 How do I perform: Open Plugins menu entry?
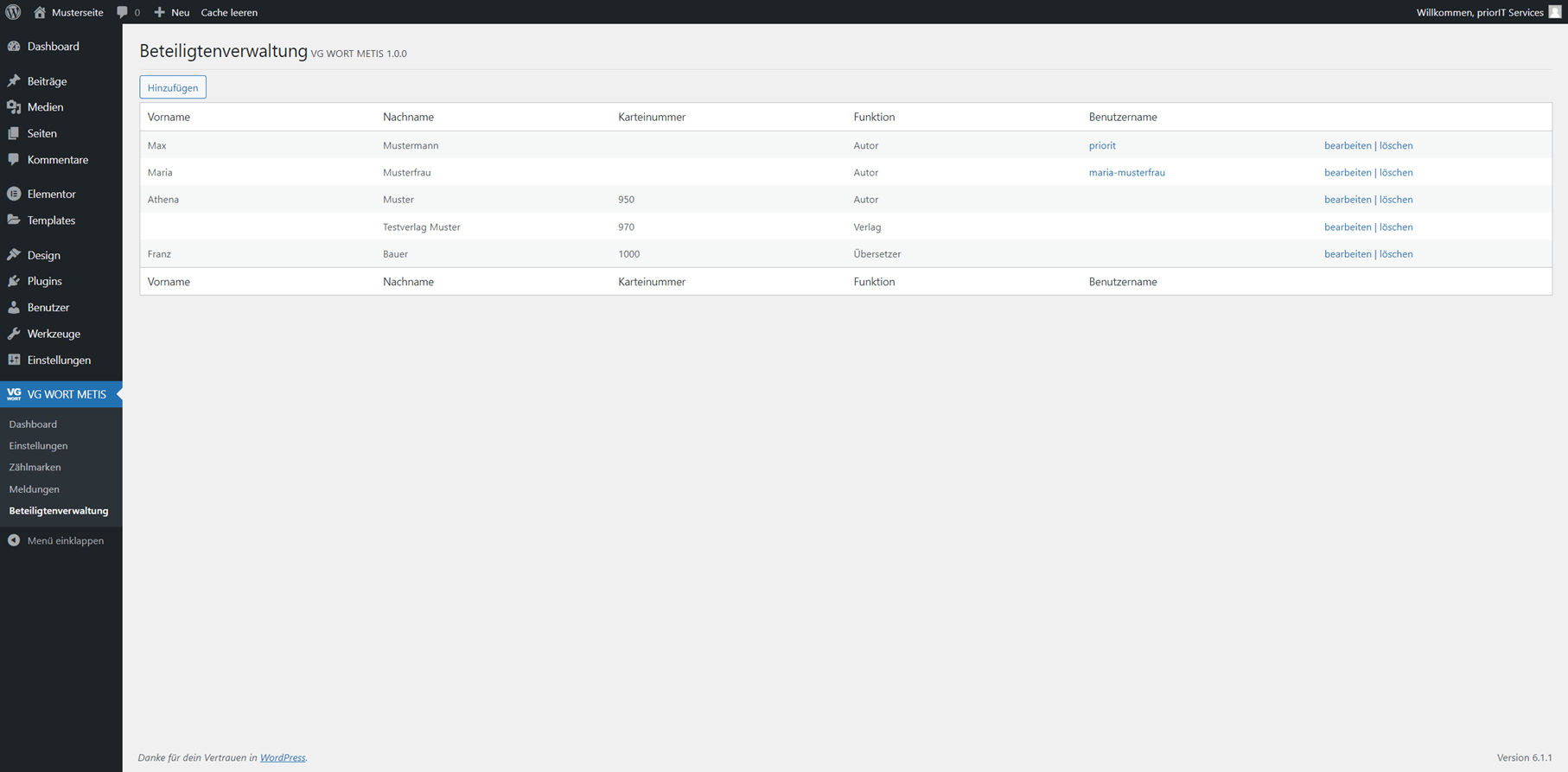[x=44, y=281]
